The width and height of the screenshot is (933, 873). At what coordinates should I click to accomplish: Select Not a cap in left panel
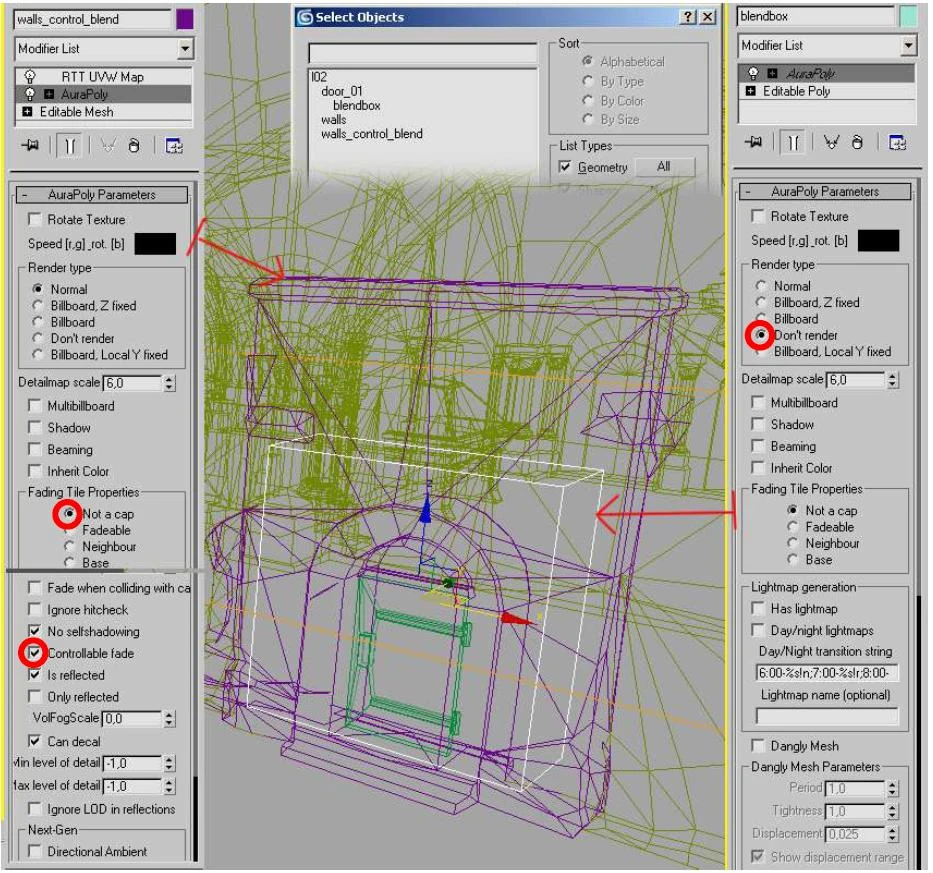[x=69, y=513]
